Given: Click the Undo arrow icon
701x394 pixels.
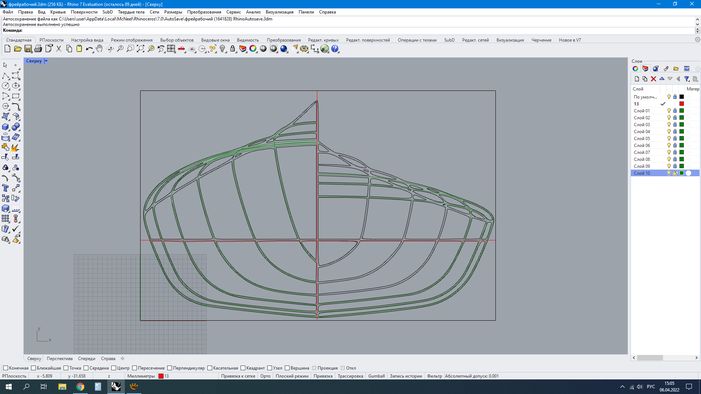Looking at the screenshot, I should pyautogui.click(x=89, y=49).
